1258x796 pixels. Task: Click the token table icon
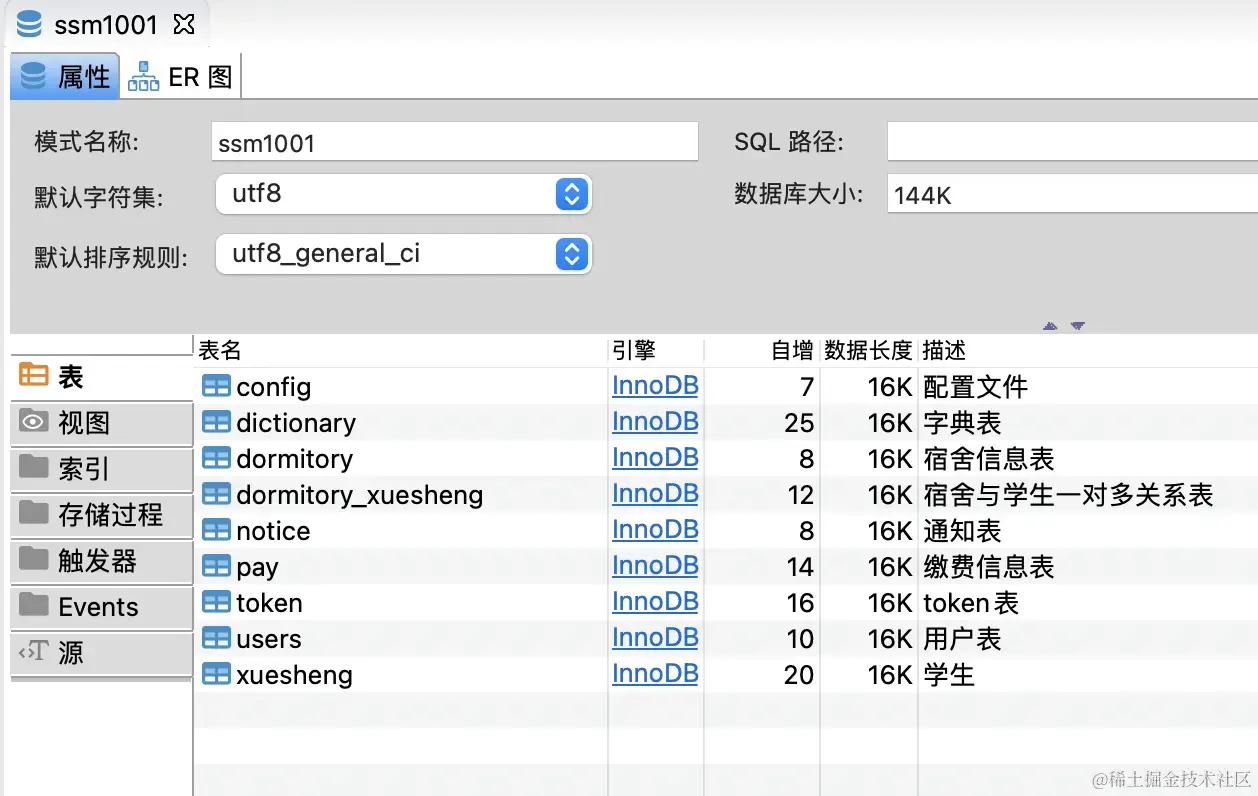tap(216, 603)
